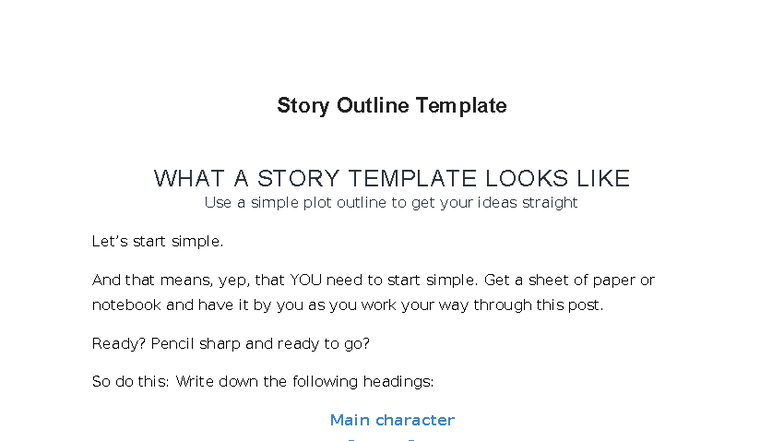Click the word "paper" in the second paragraph
Viewport: 784px width, 441px height.
click(x=609, y=281)
